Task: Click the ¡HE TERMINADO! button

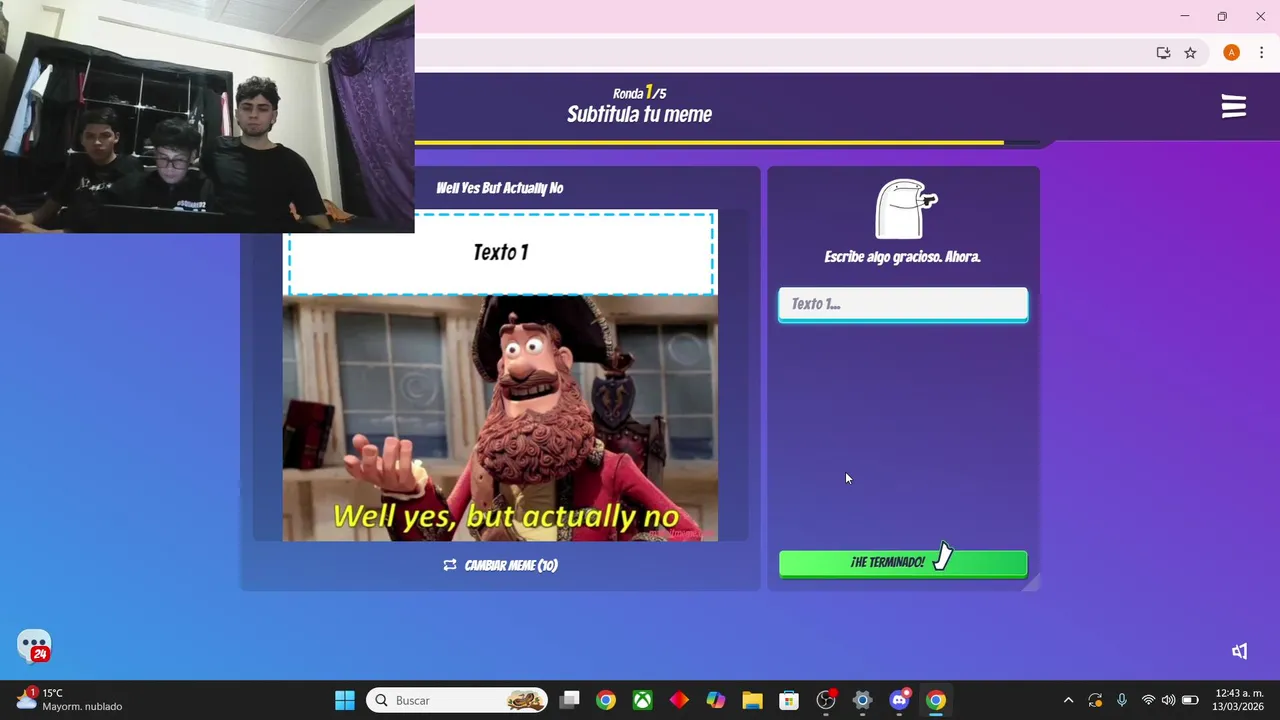Action: point(903,563)
